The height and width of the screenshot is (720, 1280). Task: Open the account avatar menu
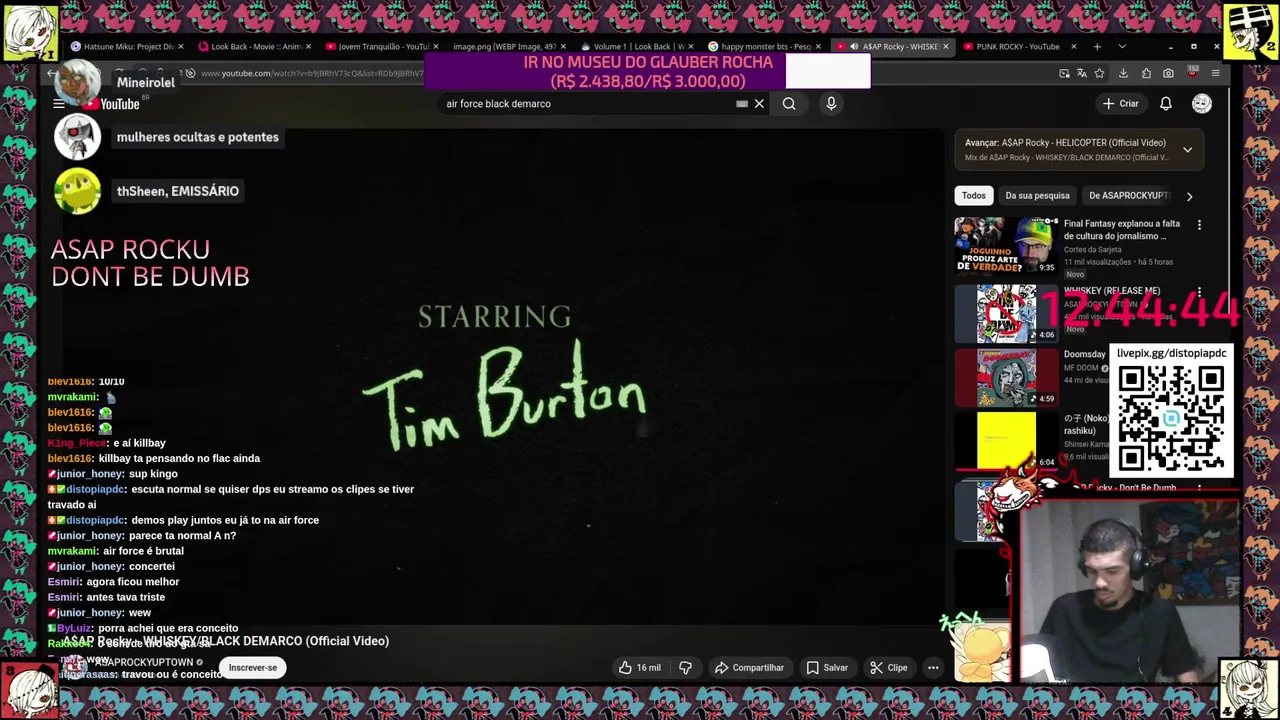click(x=1202, y=104)
